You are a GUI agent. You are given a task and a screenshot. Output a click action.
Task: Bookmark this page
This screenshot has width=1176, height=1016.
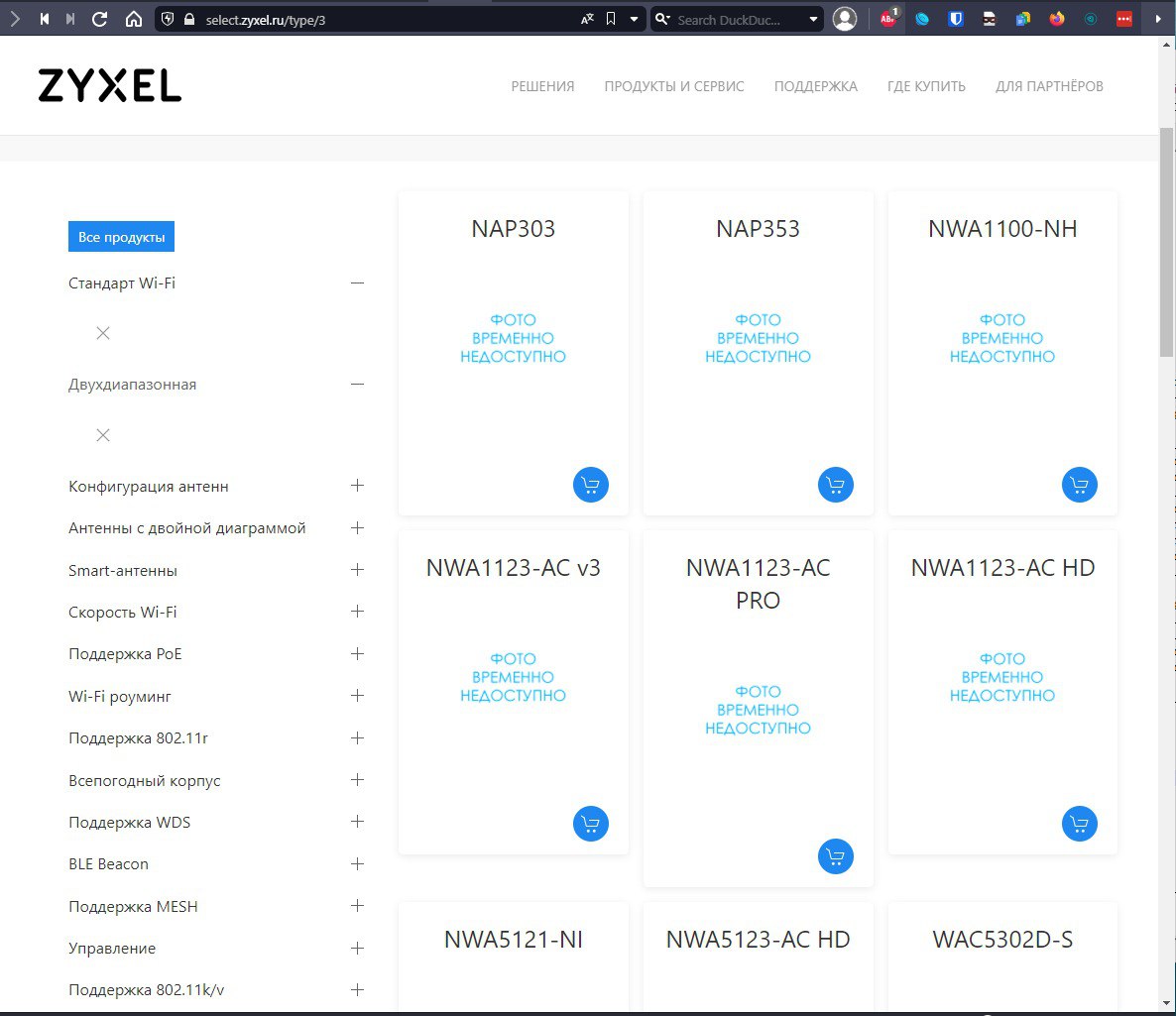click(x=611, y=20)
